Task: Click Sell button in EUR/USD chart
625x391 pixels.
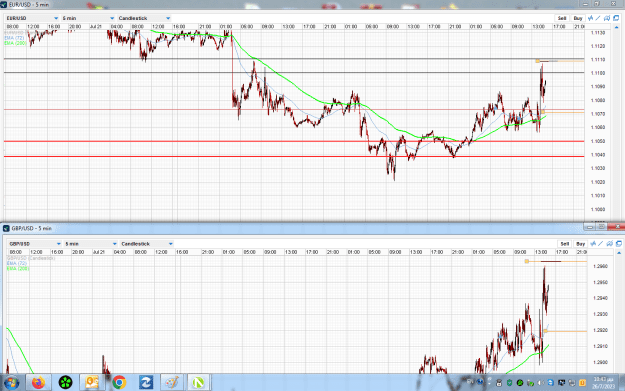Action: pos(562,18)
